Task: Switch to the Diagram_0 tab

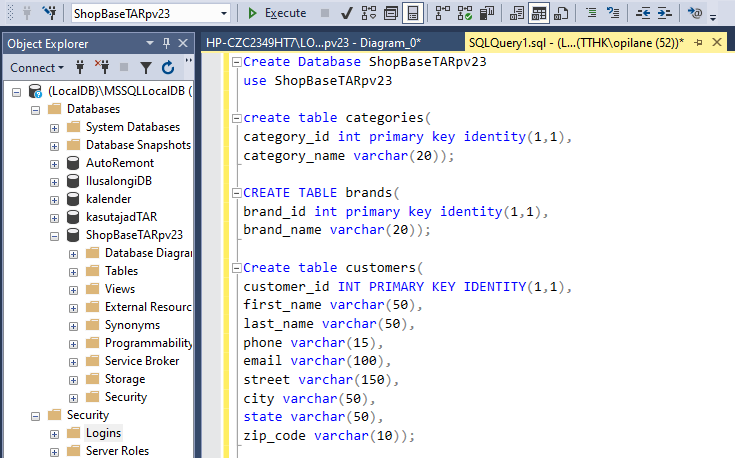Action: point(313,43)
